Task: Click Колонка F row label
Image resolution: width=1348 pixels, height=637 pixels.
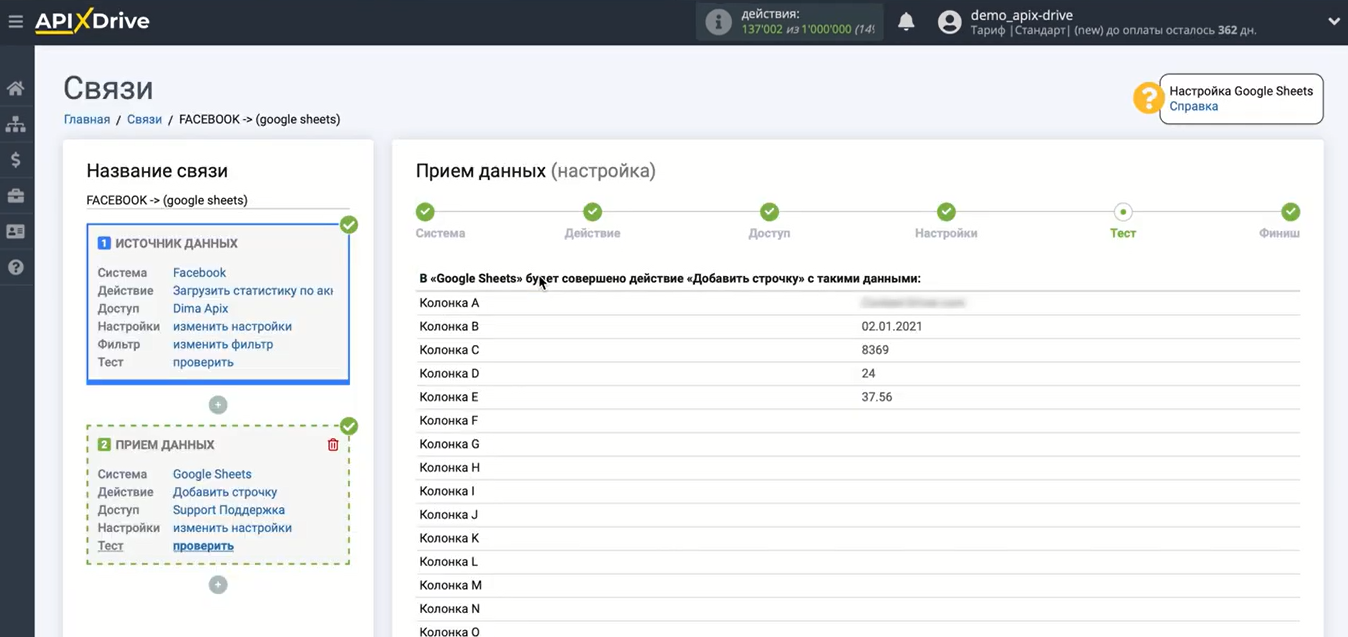Action: (x=449, y=421)
